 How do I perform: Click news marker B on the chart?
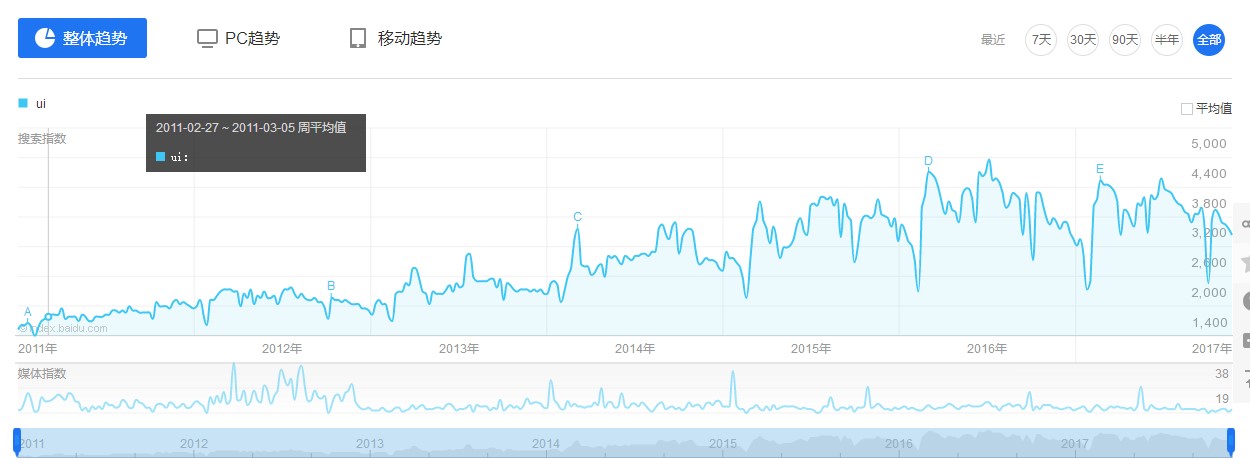[331, 286]
